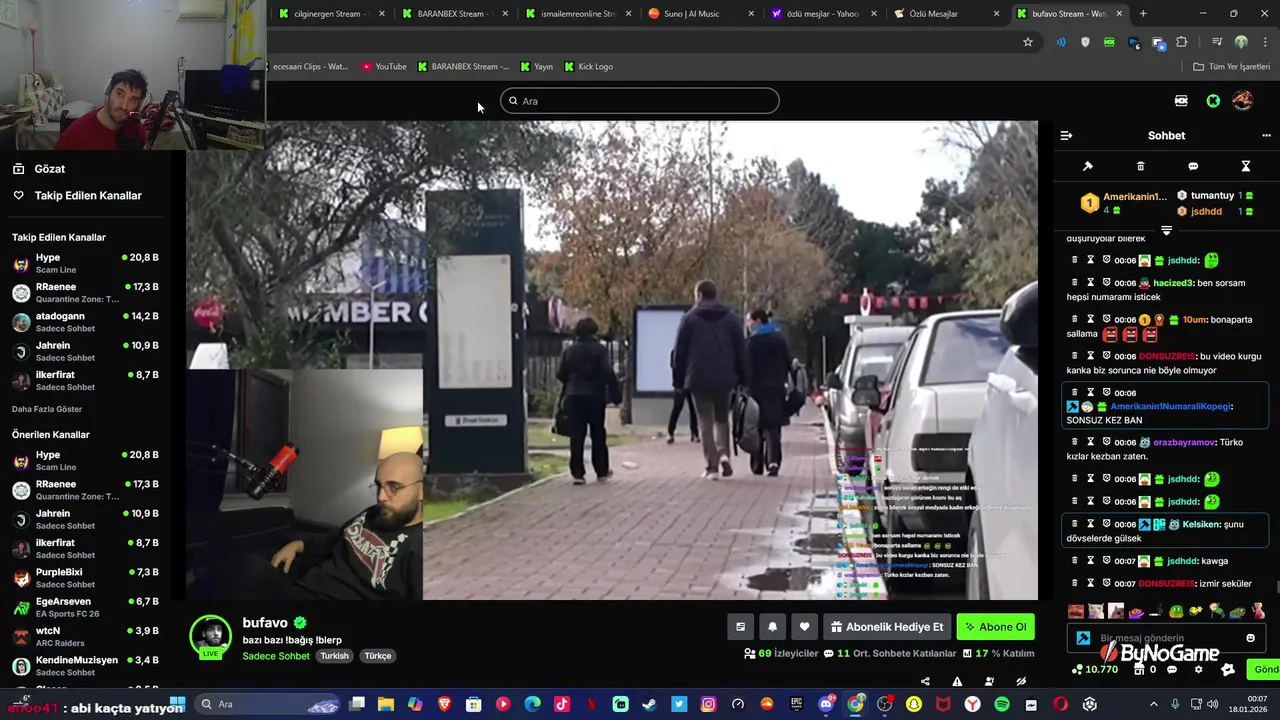The width and height of the screenshot is (1280, 720).
Task: Delete hacized3's chat message
Action: (x=1075, y=283)
